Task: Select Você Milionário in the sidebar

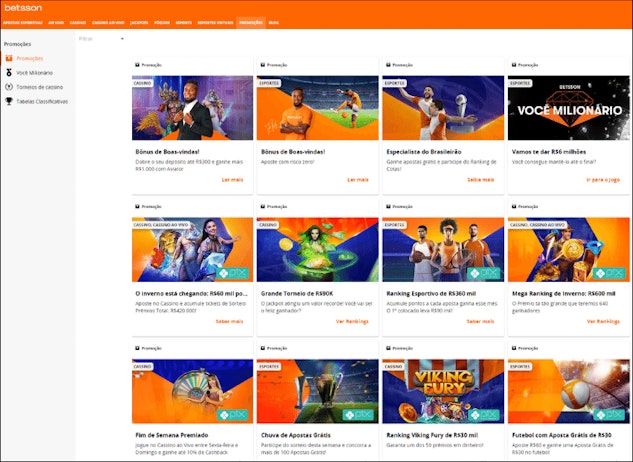Action: click(34, 73)
